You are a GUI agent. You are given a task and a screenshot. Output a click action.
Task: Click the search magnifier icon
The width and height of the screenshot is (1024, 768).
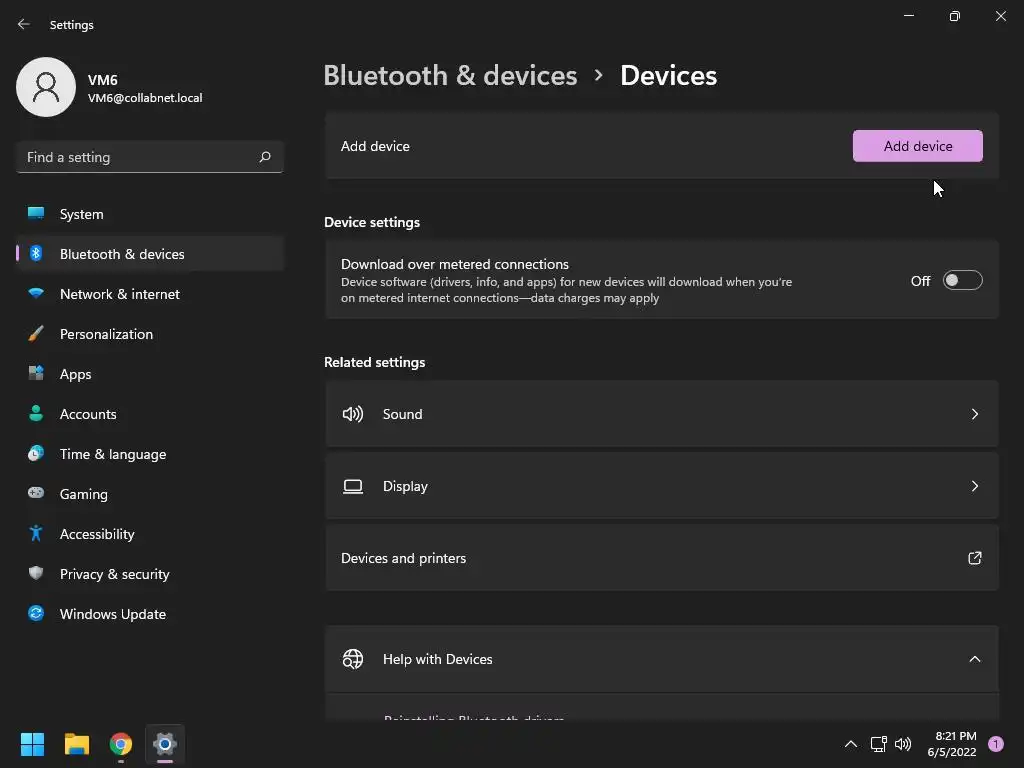265,157
